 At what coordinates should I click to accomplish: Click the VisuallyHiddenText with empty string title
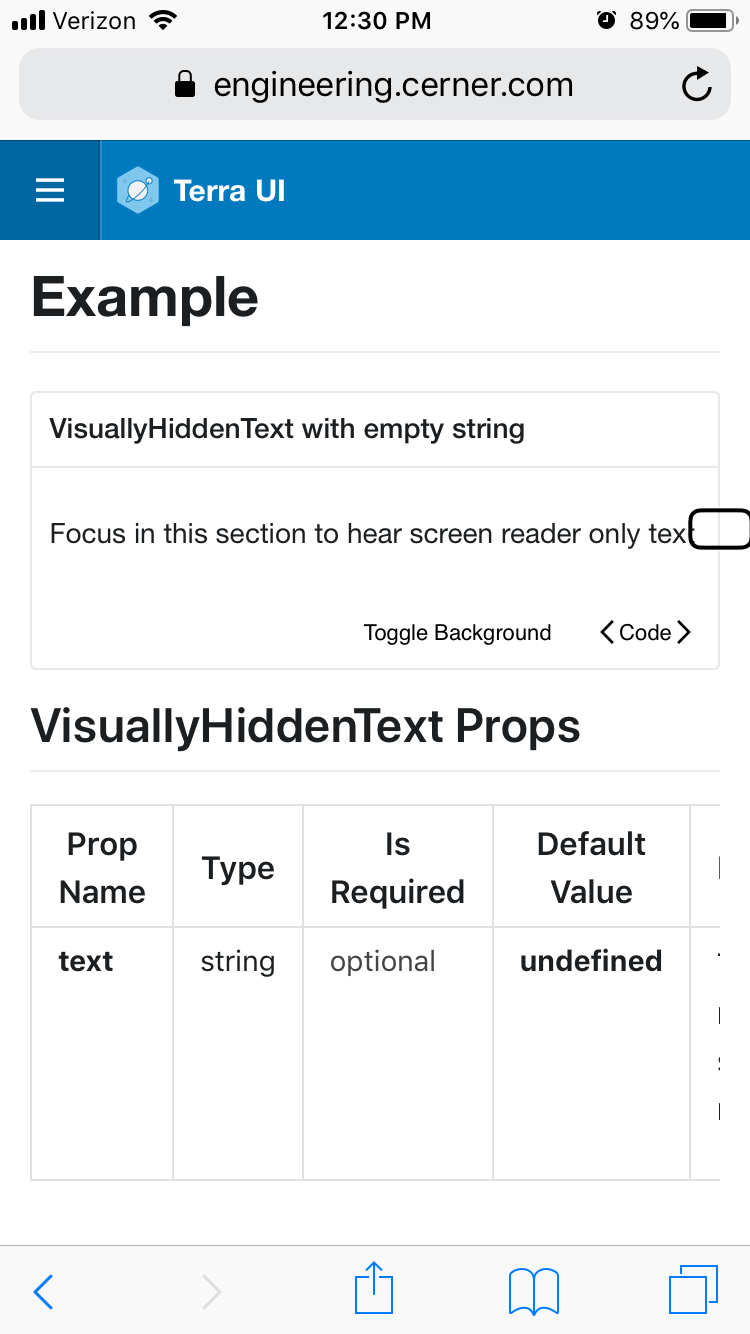pyautogui.click(x=287, y=429)
